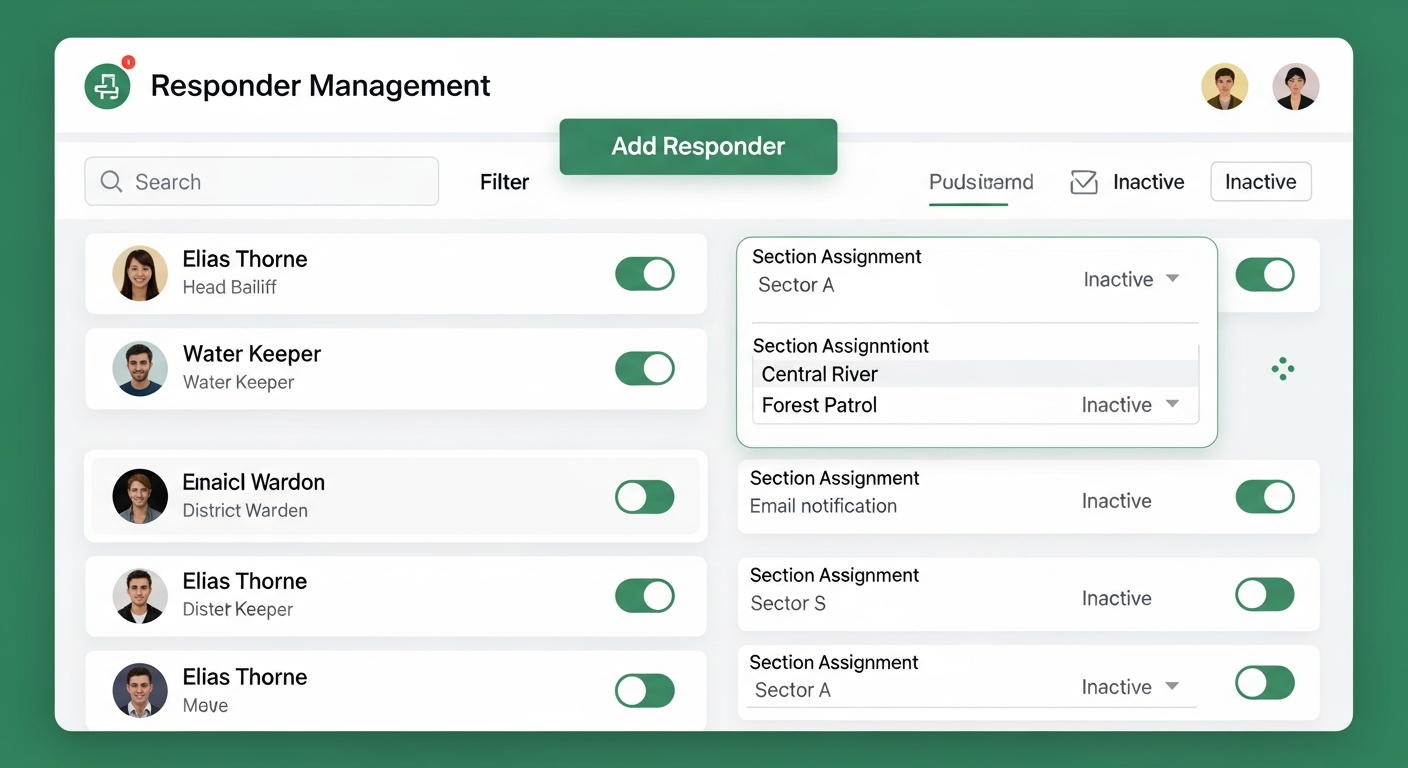Expand the Sector A Inactive dropdown in the popup

click(1173, 279)
